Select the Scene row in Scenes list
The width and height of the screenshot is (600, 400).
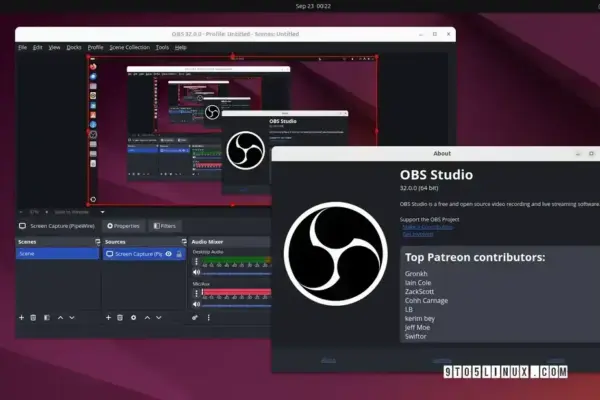pos(57,253)
